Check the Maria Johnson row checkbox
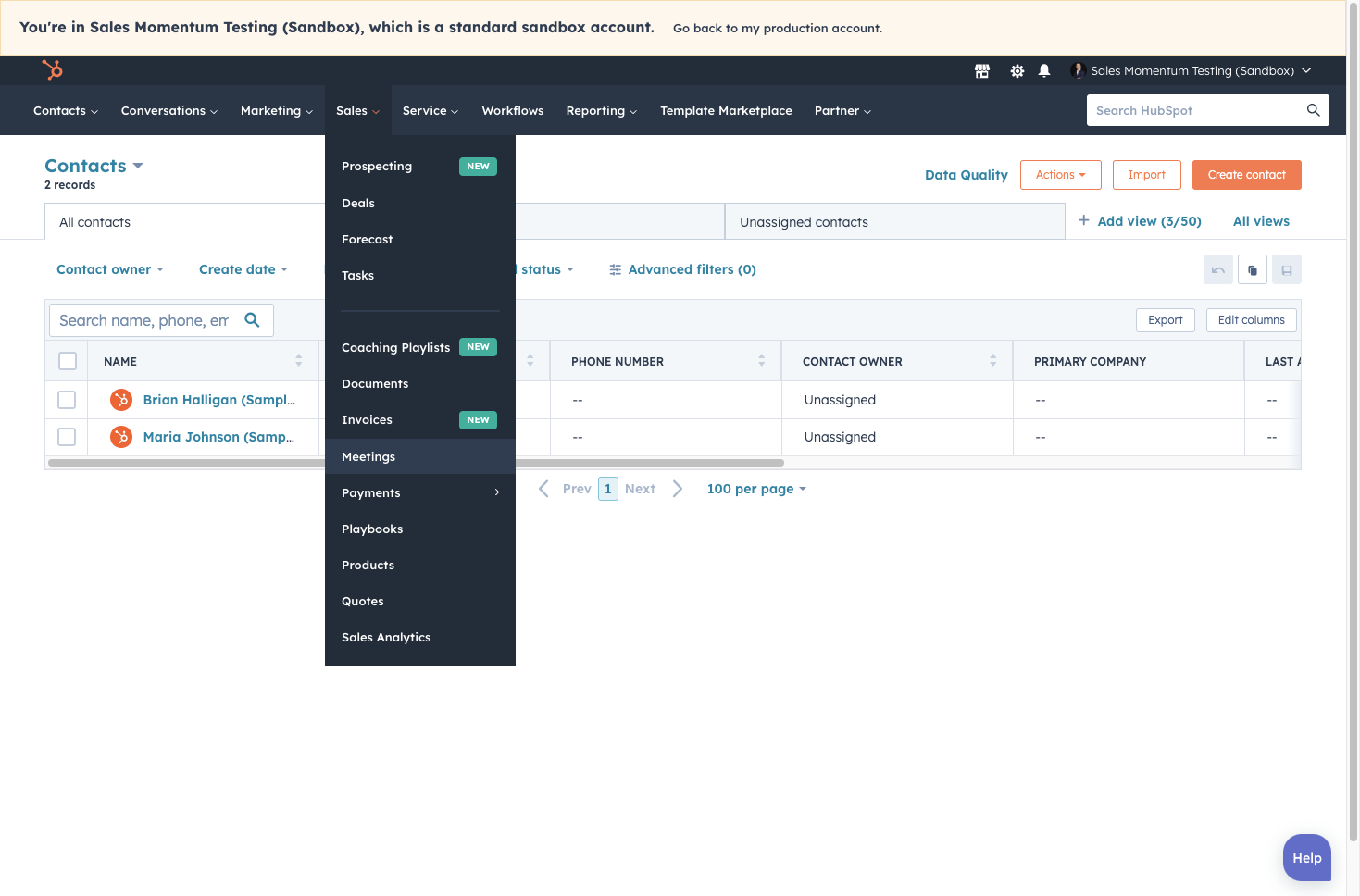 click(67, 437)
